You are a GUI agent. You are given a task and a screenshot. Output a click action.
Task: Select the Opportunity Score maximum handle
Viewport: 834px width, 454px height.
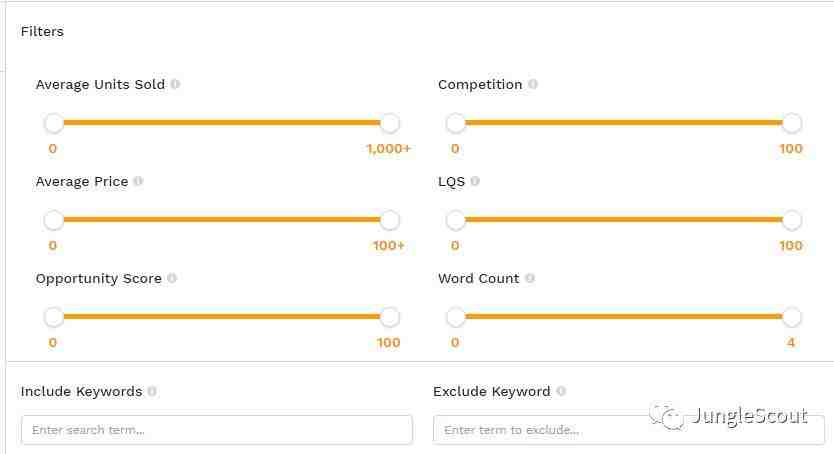[390, 317]
